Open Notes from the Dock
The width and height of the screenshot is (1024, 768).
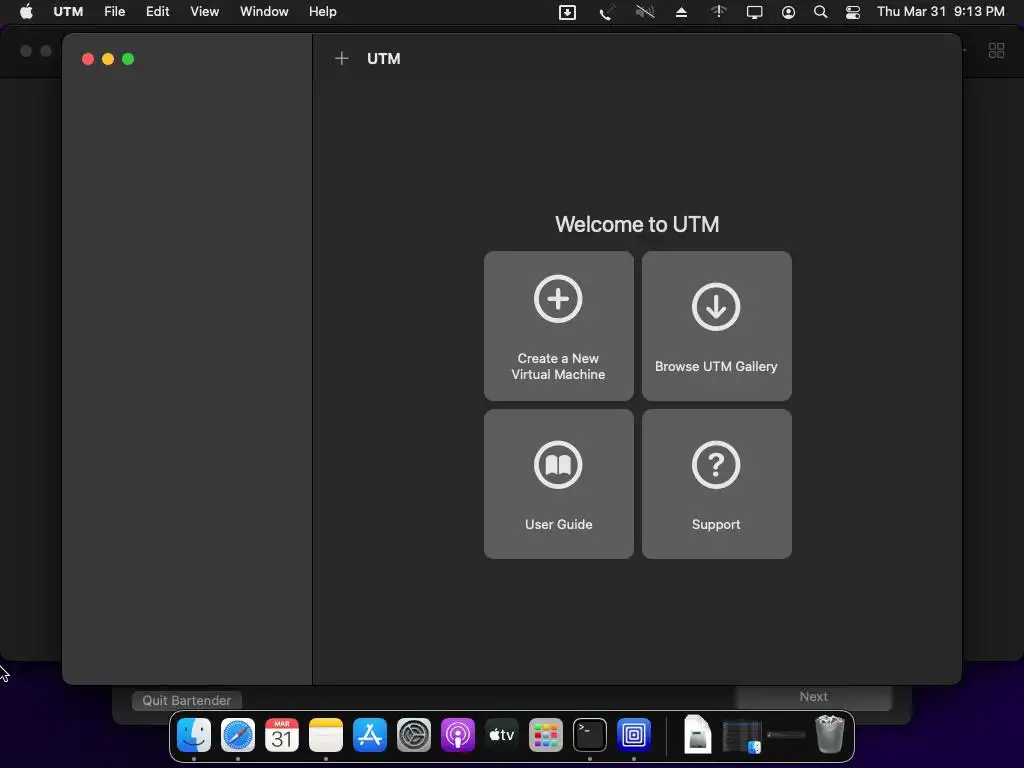coord(326,735)
